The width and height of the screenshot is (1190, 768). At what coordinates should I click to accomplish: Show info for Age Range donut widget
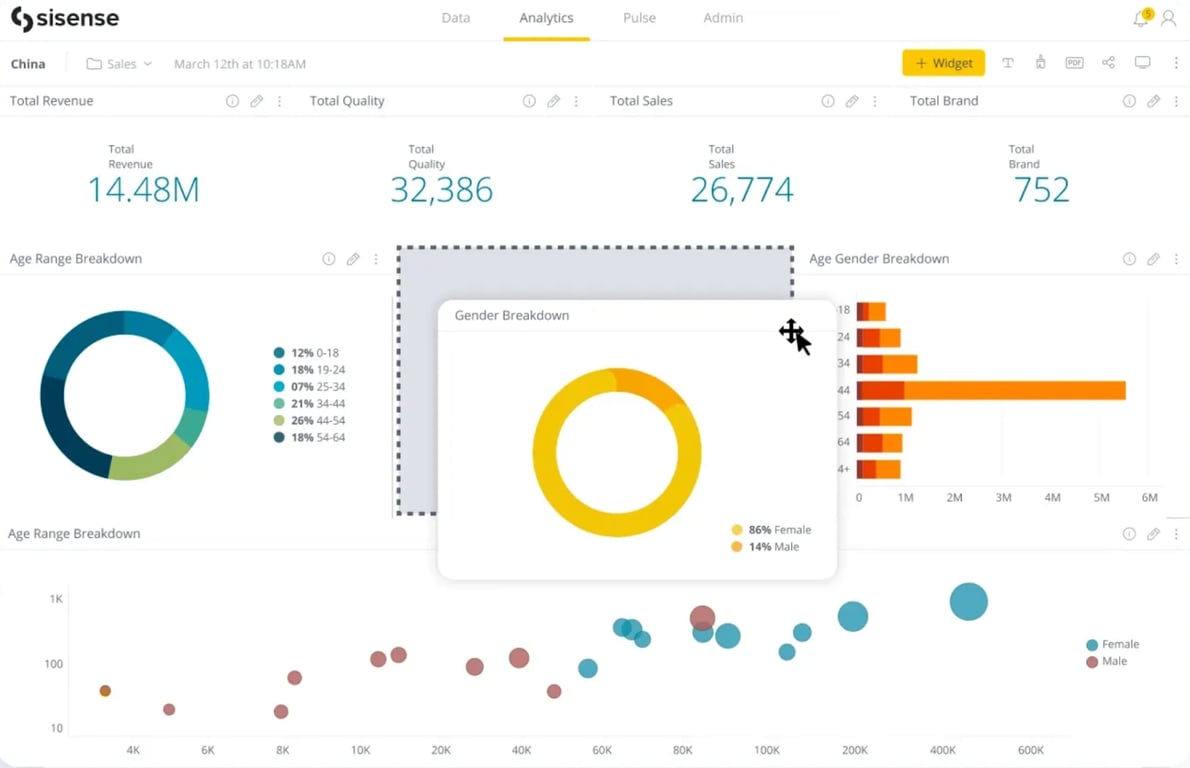pyautogui.click(x=329, y=259)
